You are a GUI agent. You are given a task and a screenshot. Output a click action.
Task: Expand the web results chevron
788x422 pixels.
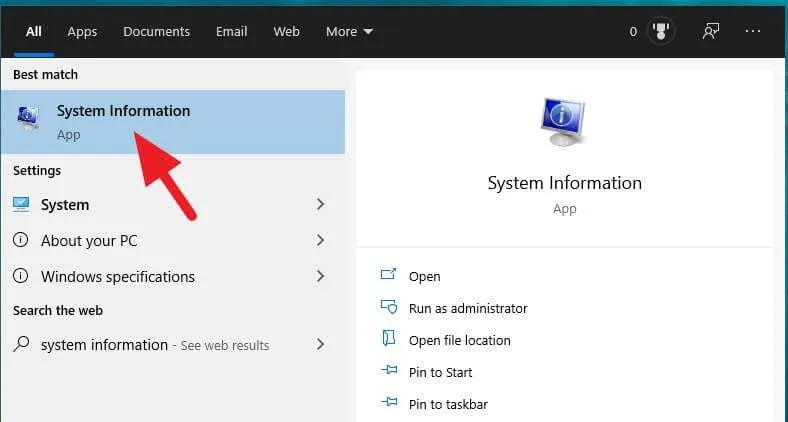(320, 344)
